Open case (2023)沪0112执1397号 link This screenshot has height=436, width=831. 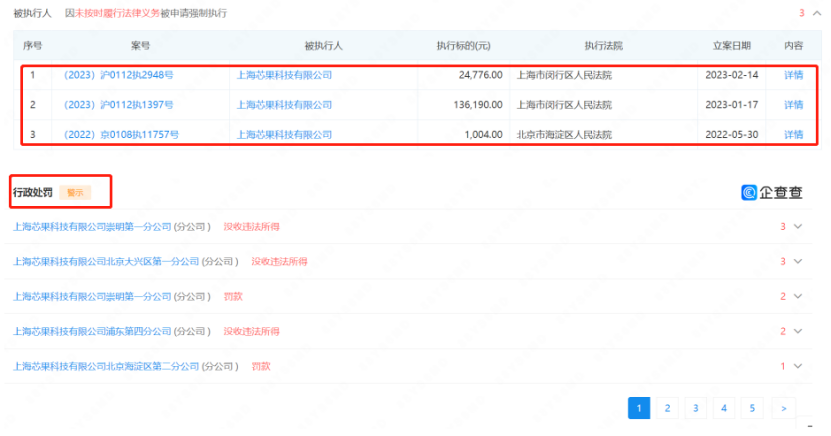117,105
